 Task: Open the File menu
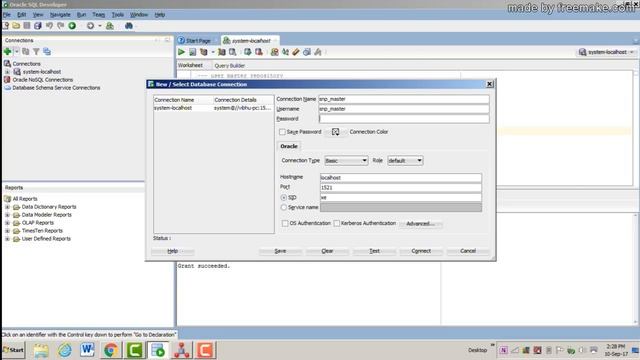(x=7, y=15)
